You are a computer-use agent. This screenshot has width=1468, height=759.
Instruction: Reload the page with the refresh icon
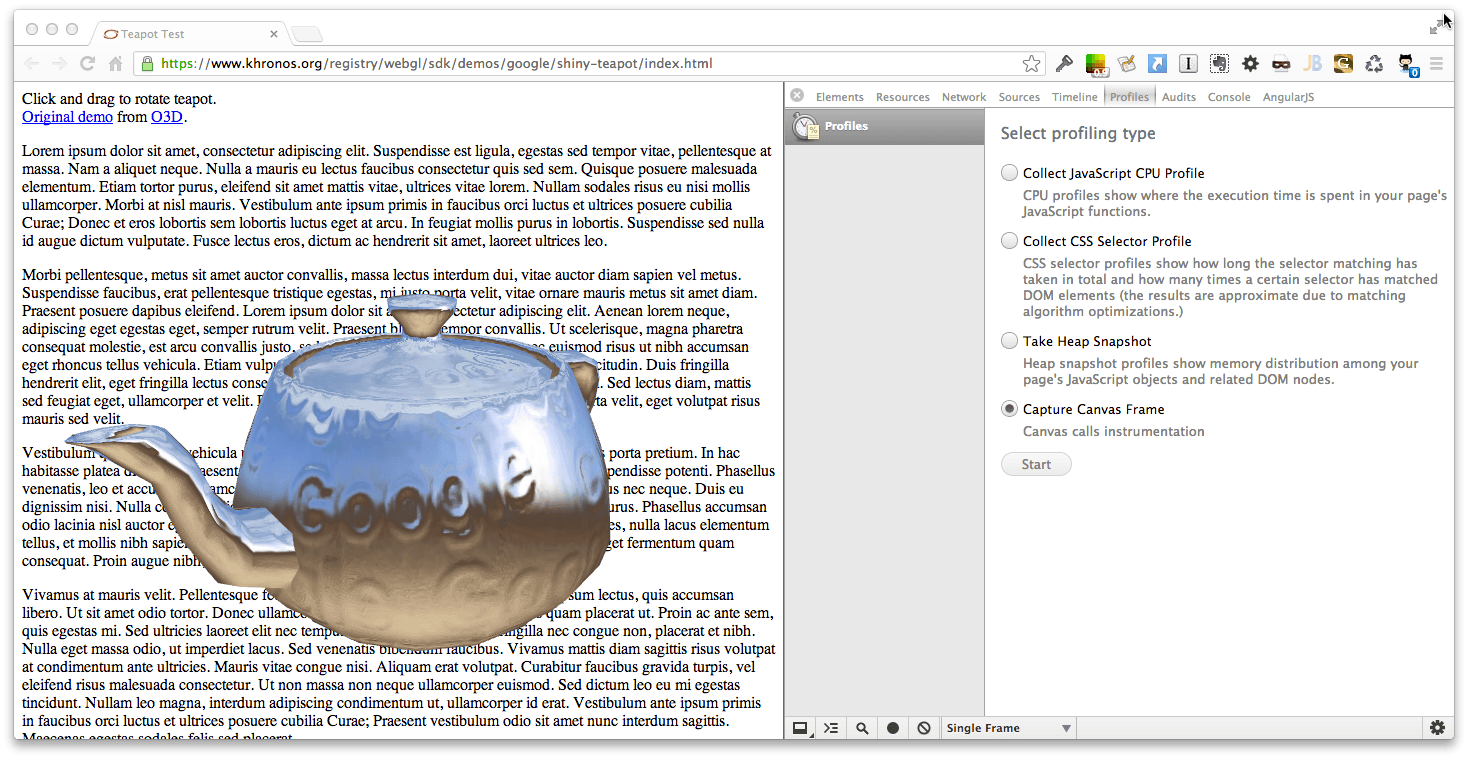(x=87, y=64)
